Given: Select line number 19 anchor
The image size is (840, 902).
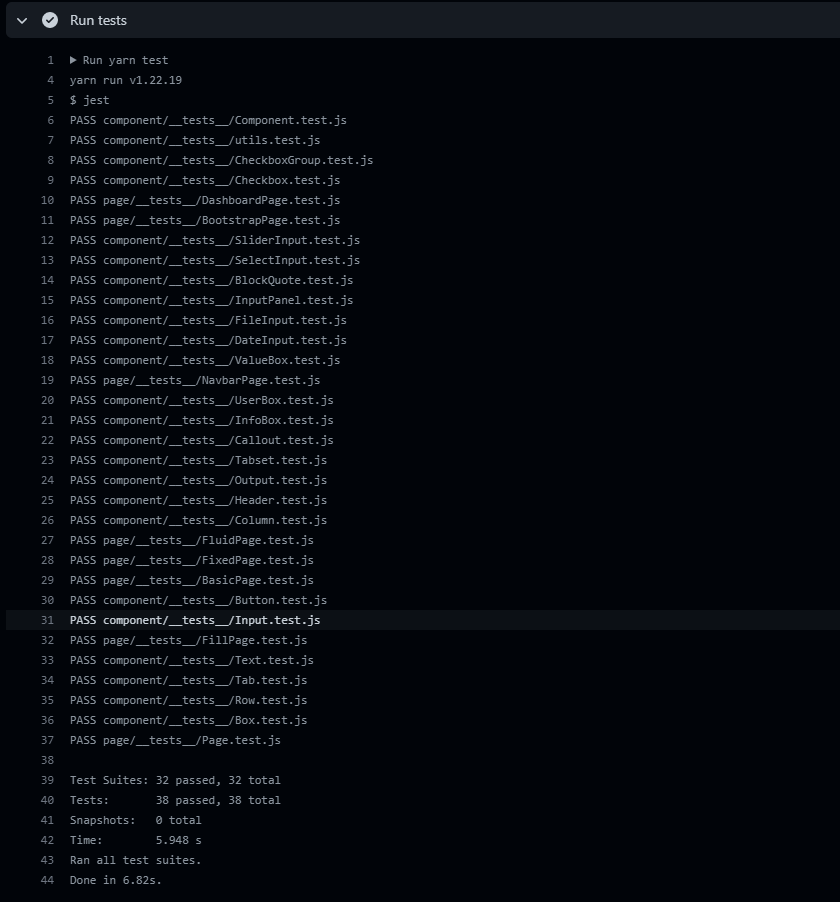Looking at the screenshot, I should click(47, 380).
